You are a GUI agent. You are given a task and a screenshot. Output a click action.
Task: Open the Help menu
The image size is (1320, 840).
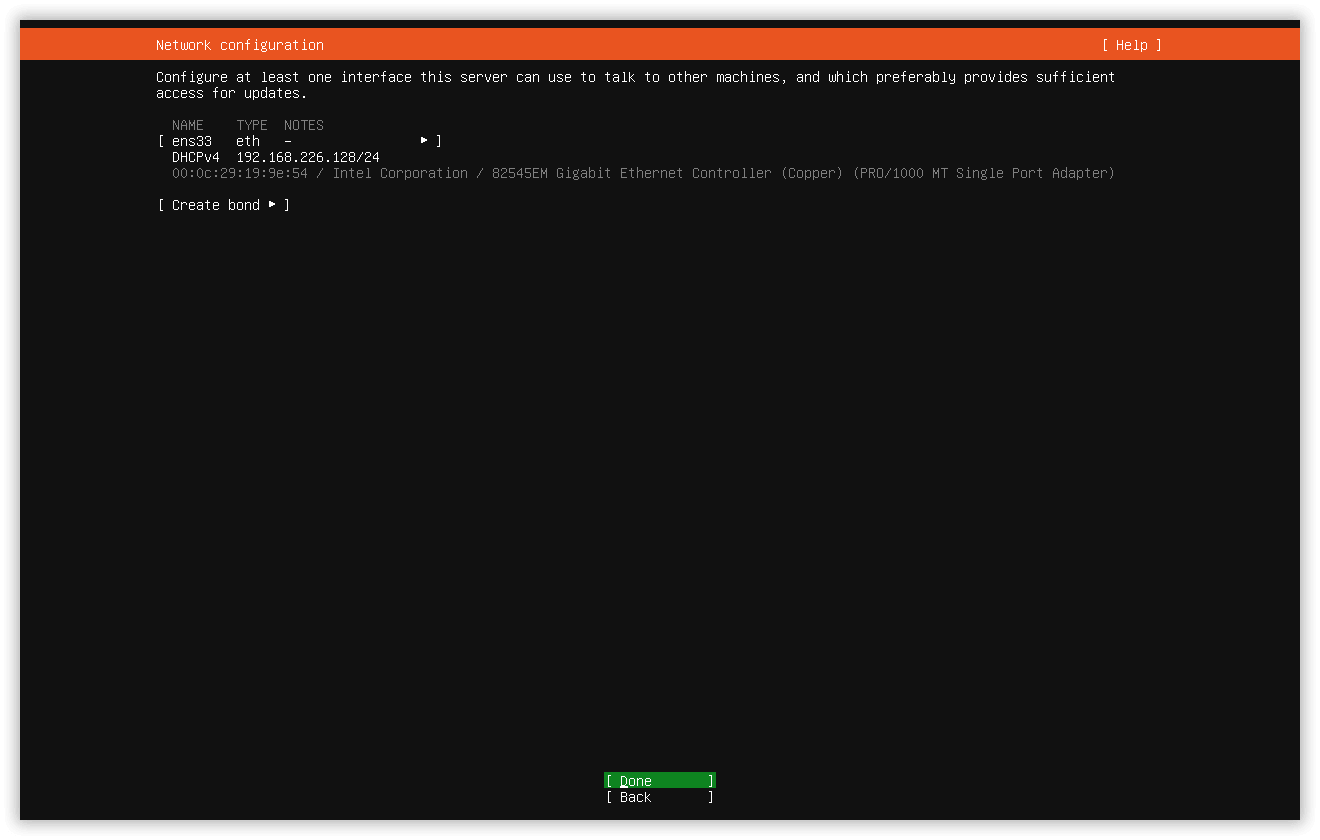pyautogui.click(x=1132, y=45)
